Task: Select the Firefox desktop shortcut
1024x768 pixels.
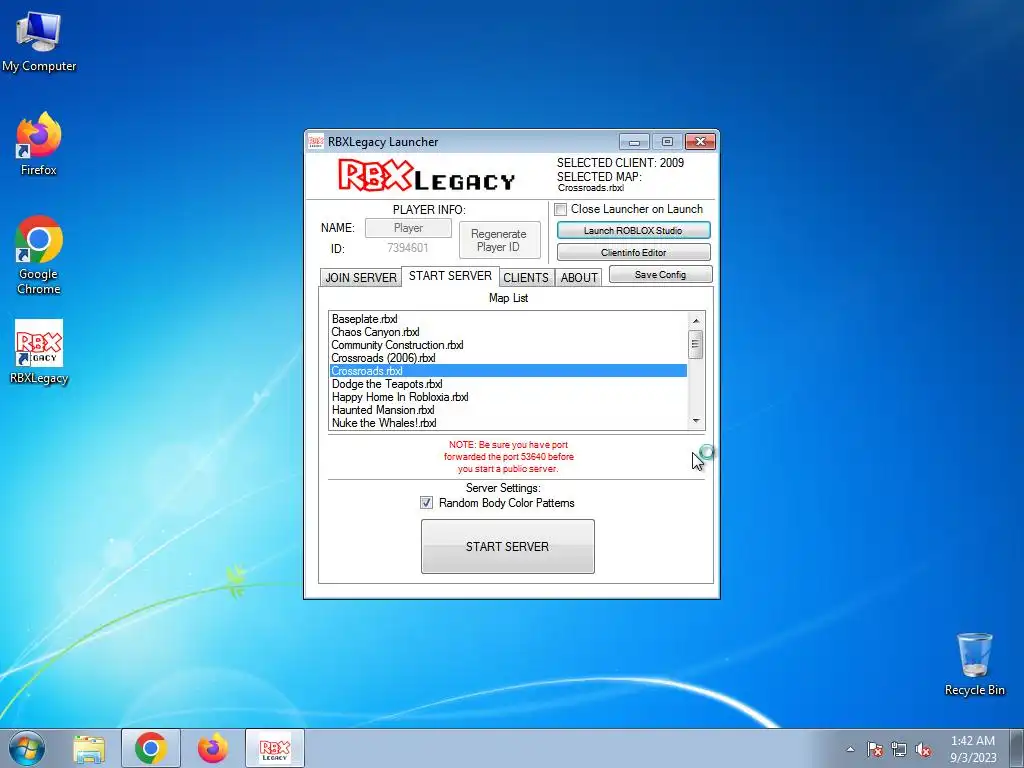Action: (39, 144)
